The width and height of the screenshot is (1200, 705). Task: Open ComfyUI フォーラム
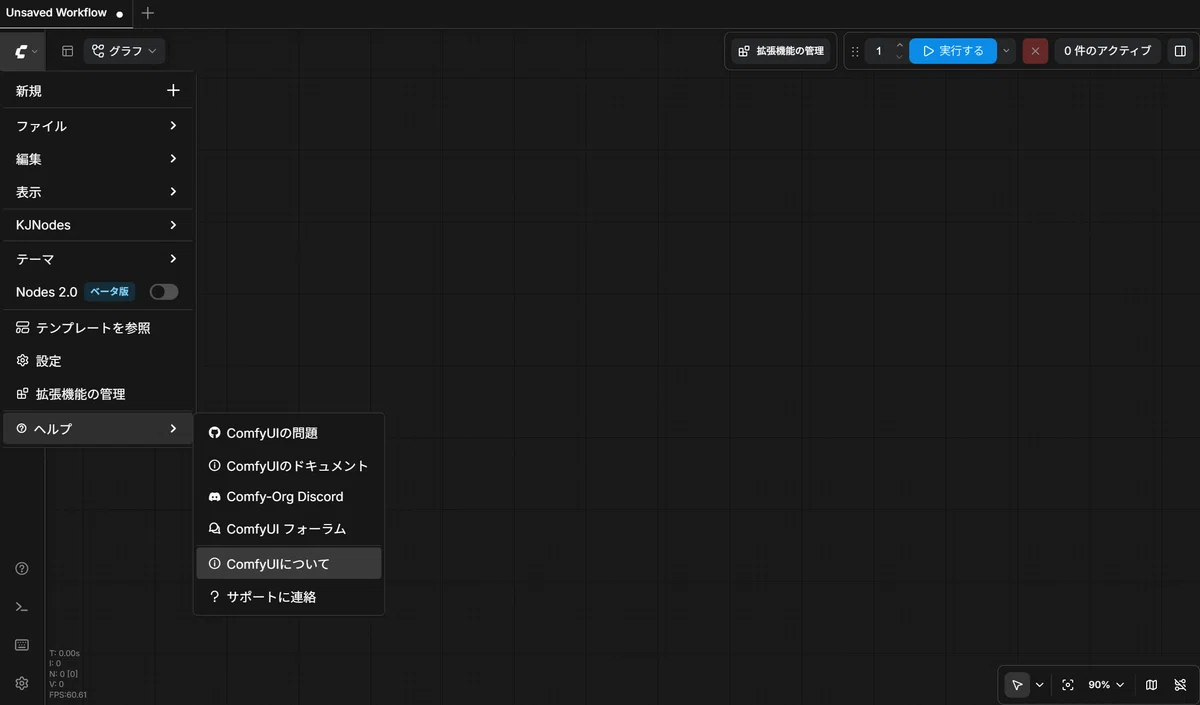(x=289, y=529)
